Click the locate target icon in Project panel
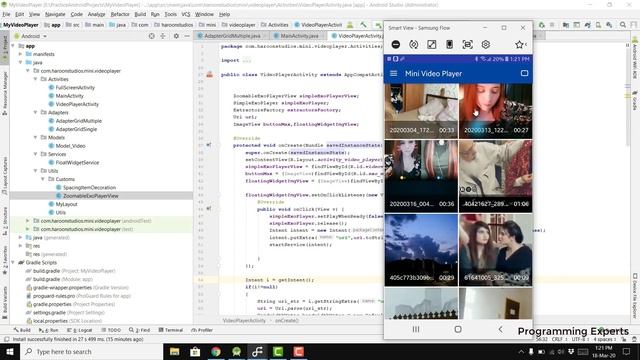This screenshot has width=640, height=360. [151, 36]
